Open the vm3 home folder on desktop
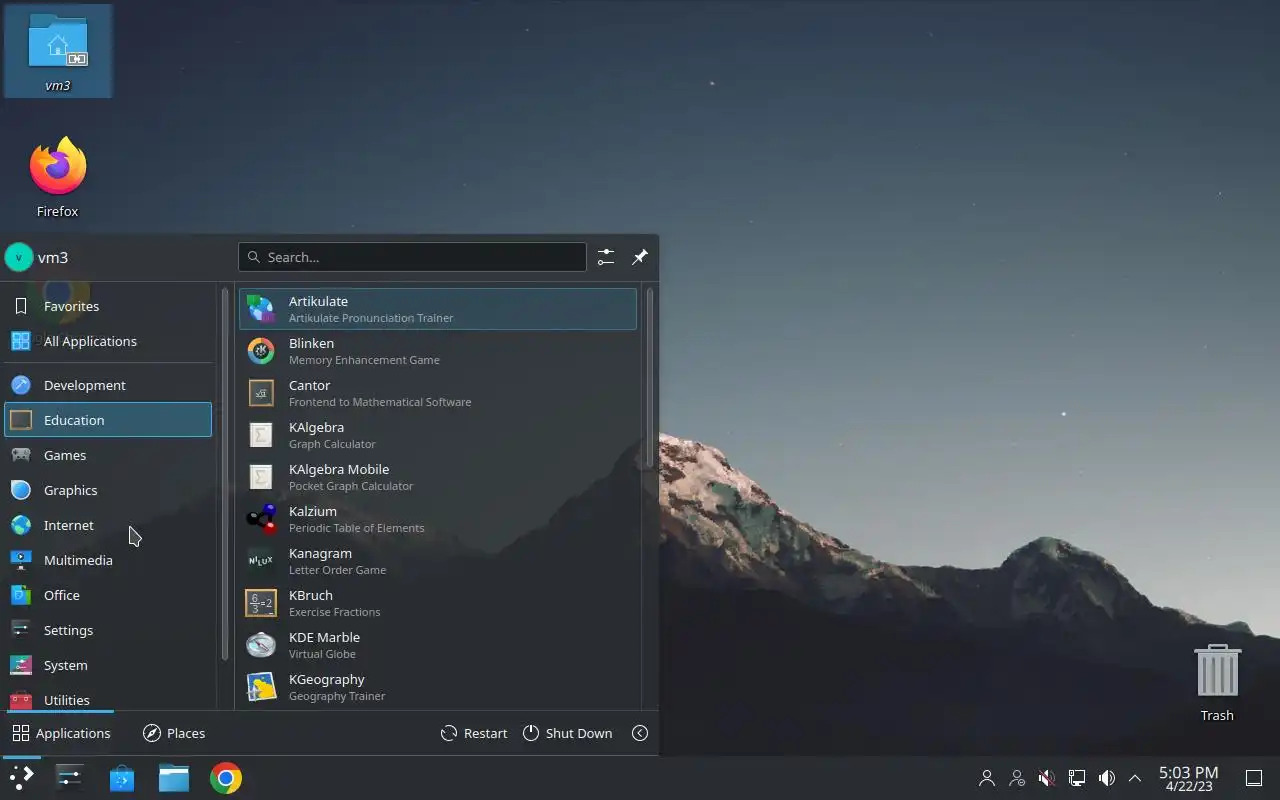This screenshot has height=800, width=1280. [x=58, y=51]
